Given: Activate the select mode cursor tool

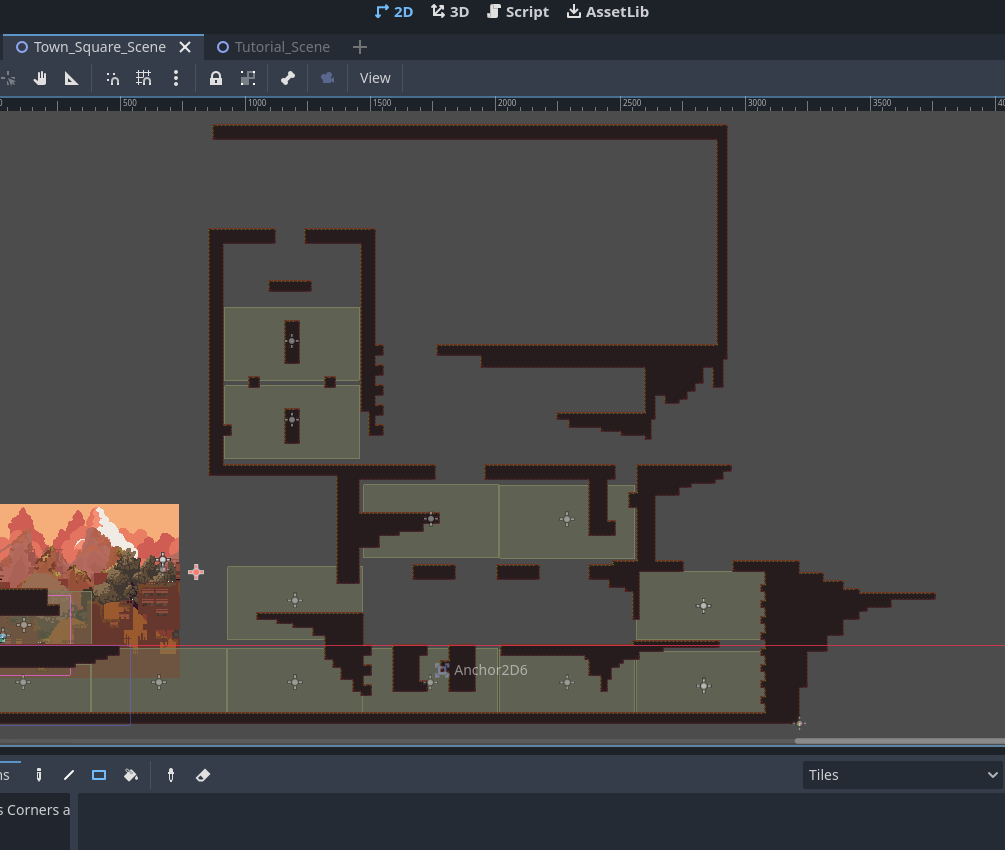Looking at the screenshot, I should click(x=8, y=78).
